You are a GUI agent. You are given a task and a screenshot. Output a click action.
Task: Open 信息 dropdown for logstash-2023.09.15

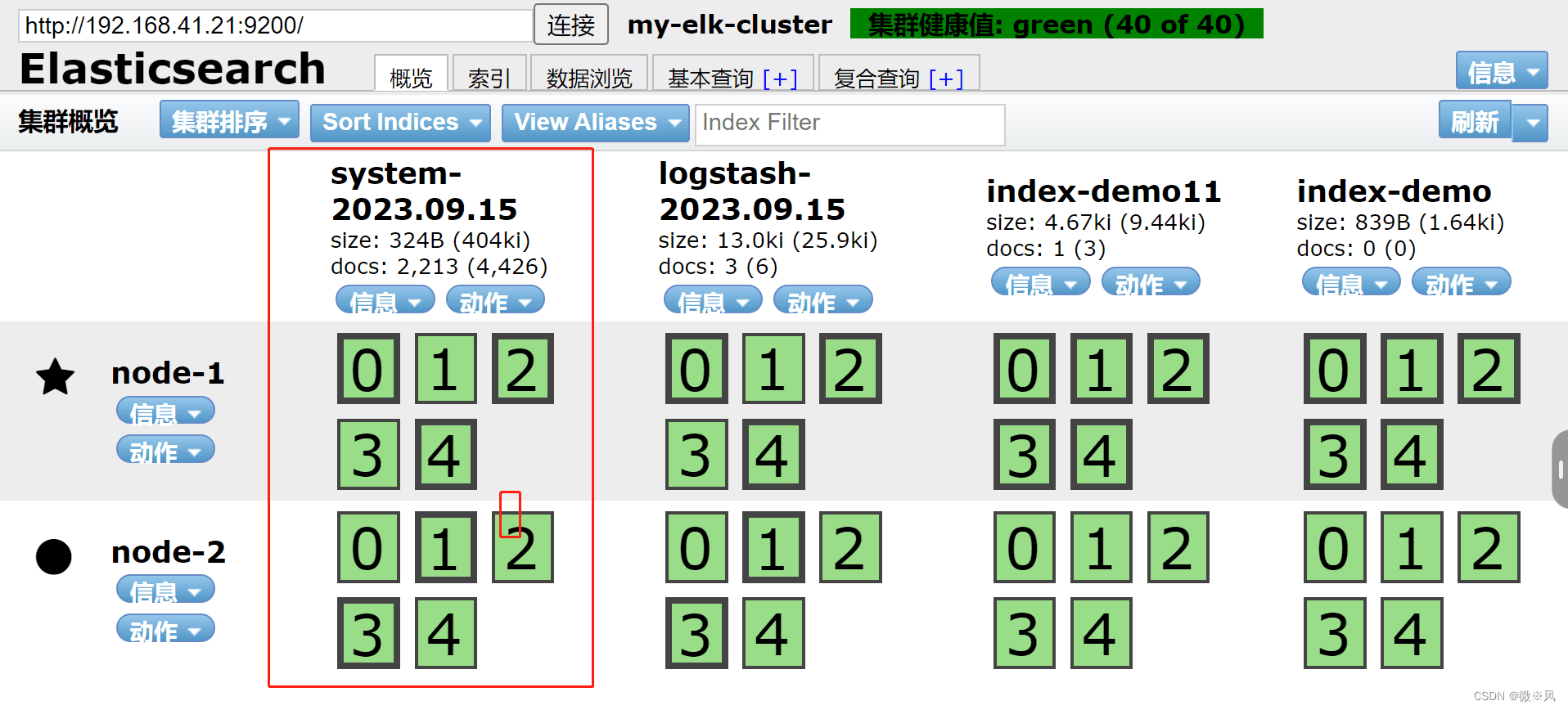click(x=713, y=300)
